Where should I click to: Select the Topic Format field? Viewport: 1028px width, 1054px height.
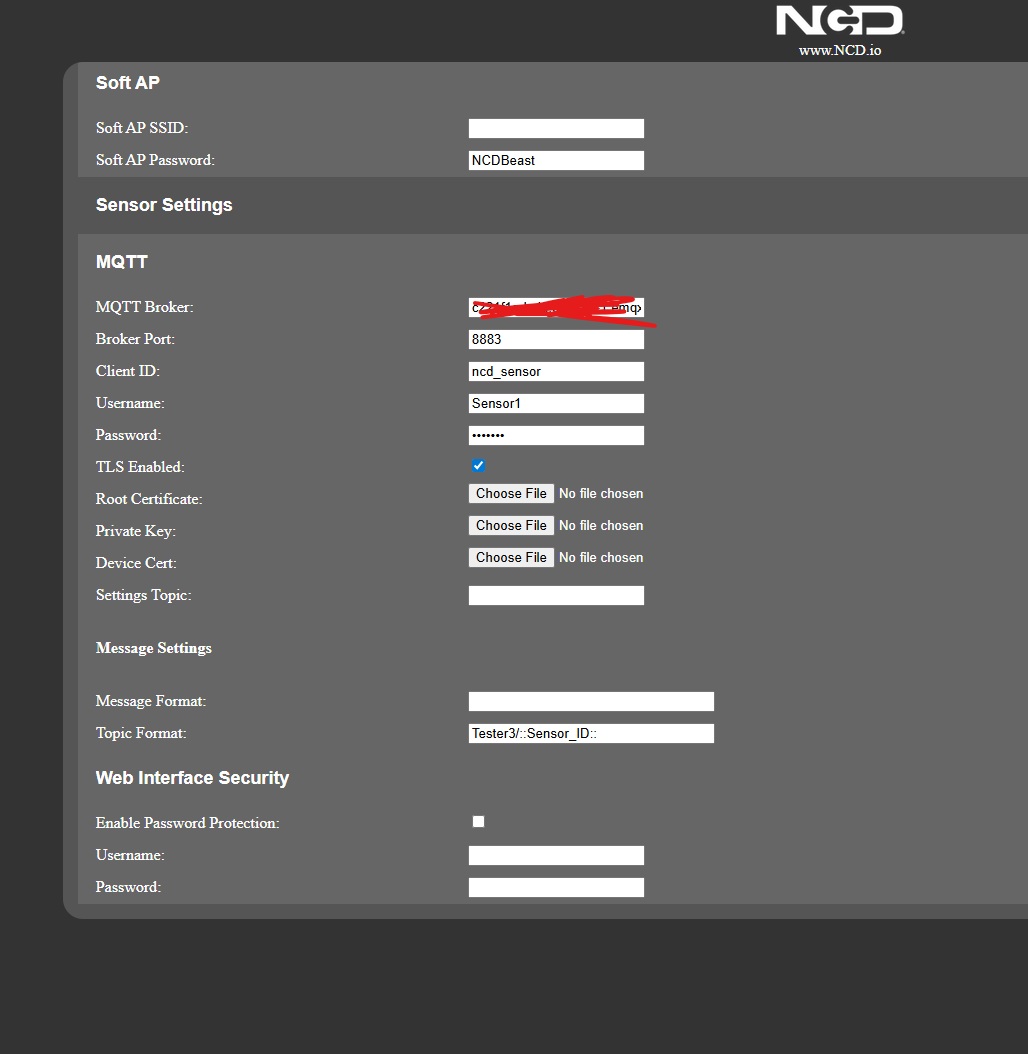pyautogui.click(x=591, y=733)
